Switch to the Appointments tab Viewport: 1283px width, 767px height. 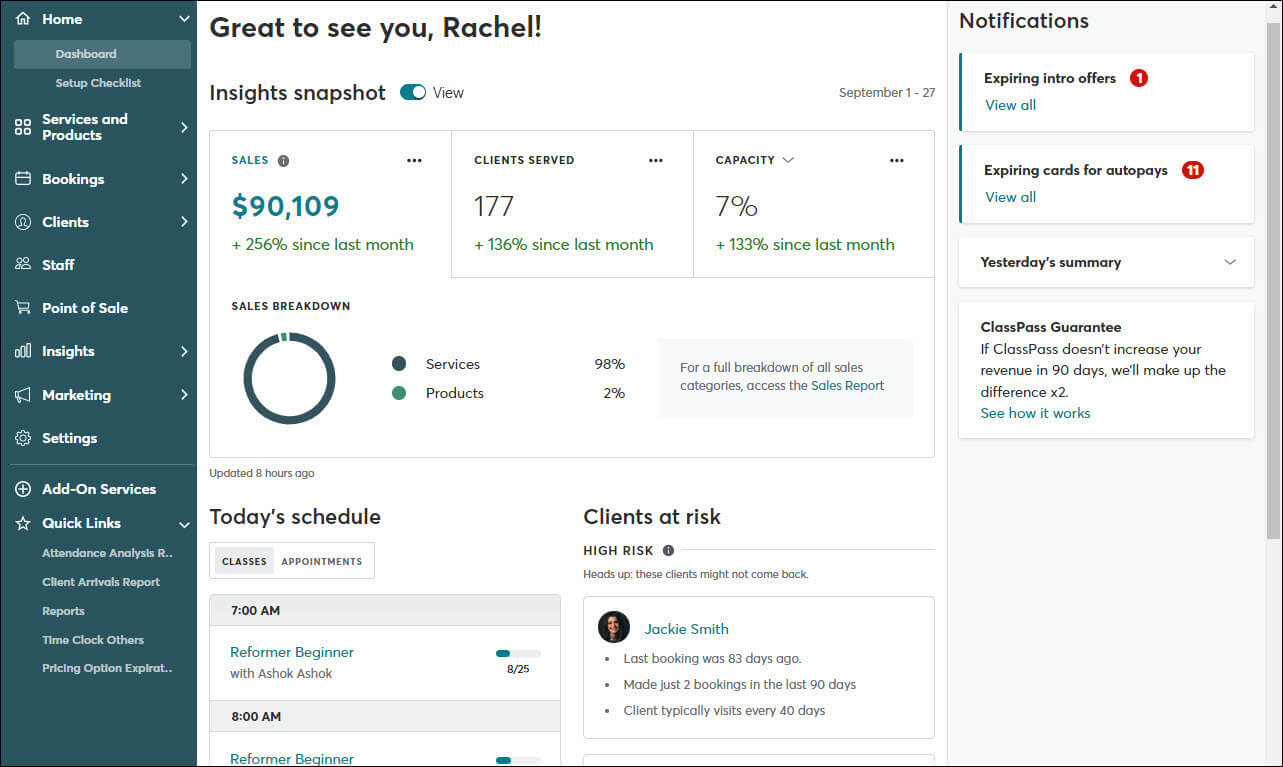click(322, 561)
